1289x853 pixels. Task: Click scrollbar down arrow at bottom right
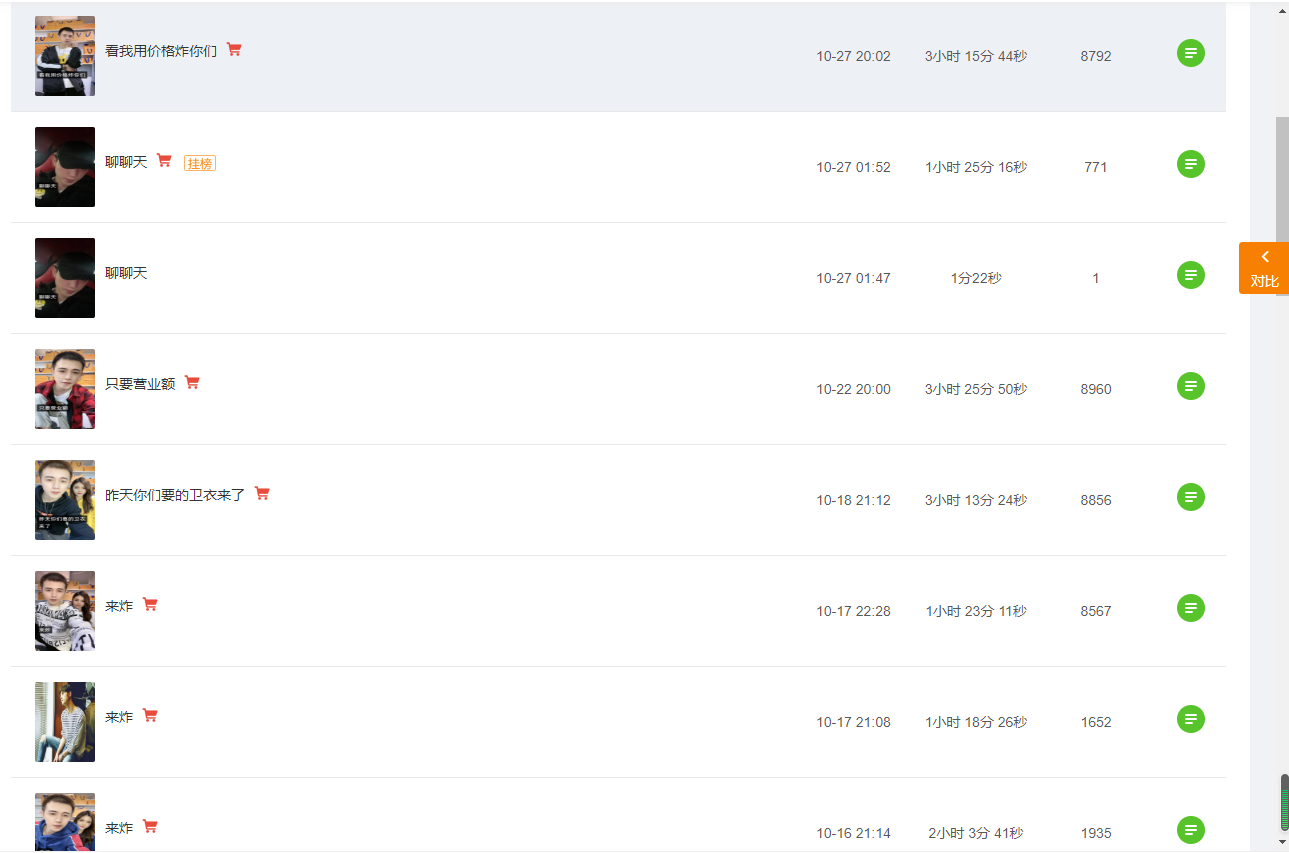click(1282, 842)
